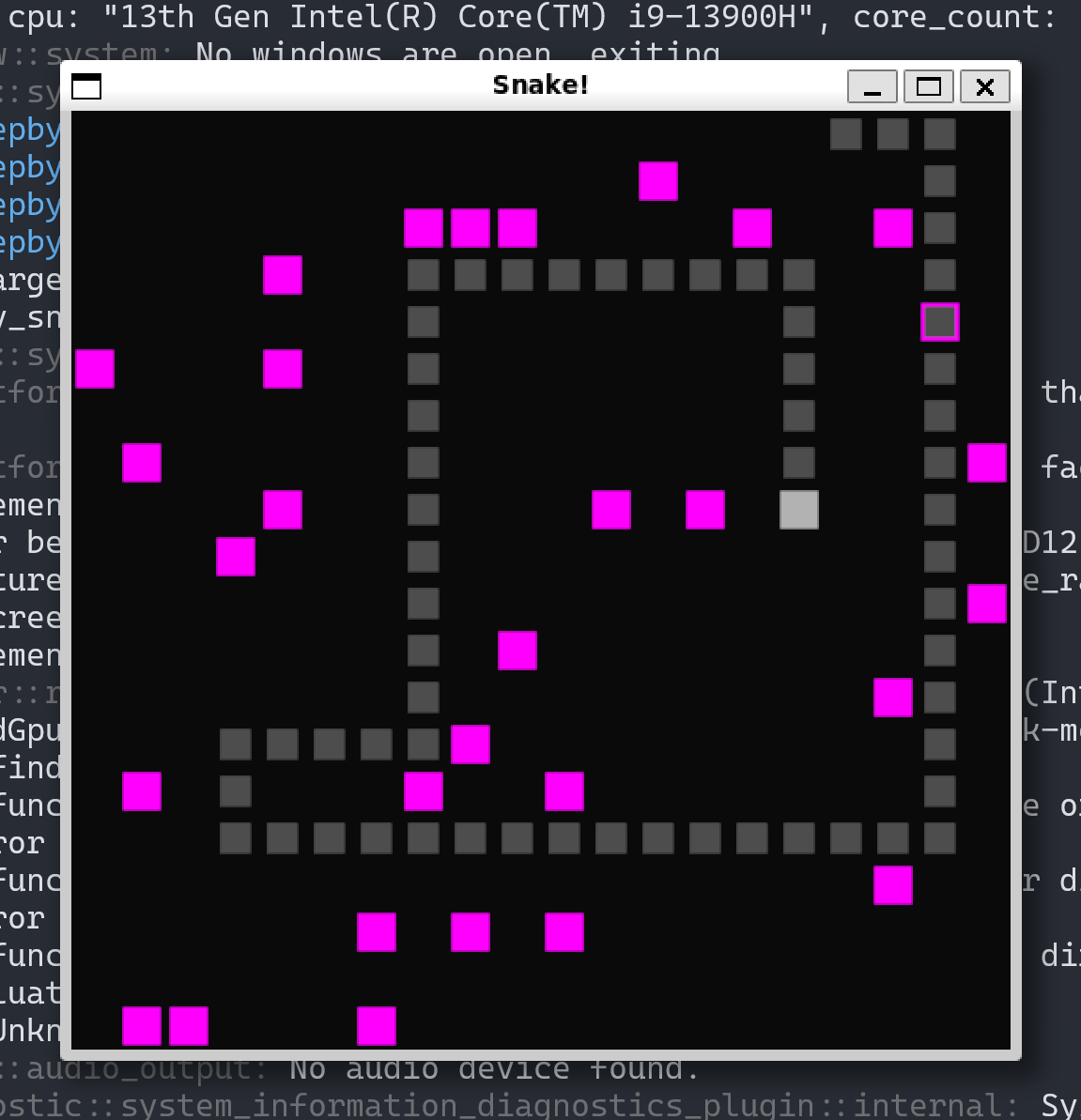Click left square of bottom-left magenta pair

point(142,1026)
